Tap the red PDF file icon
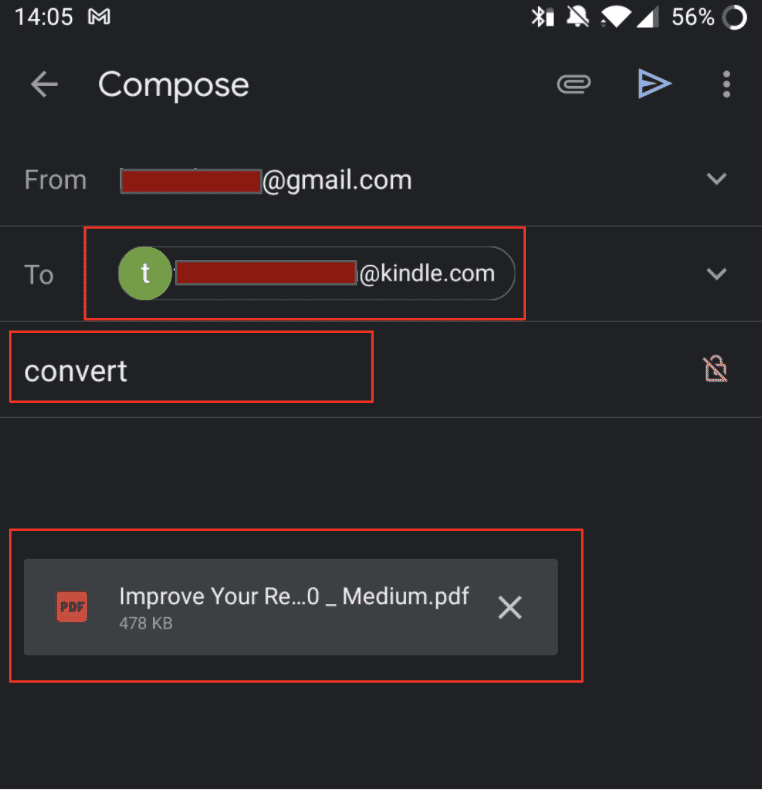 click(72, 607)
